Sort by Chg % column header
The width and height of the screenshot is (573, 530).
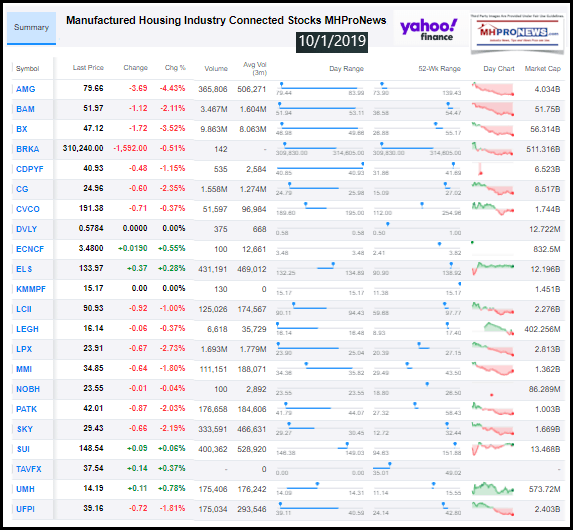175,68
